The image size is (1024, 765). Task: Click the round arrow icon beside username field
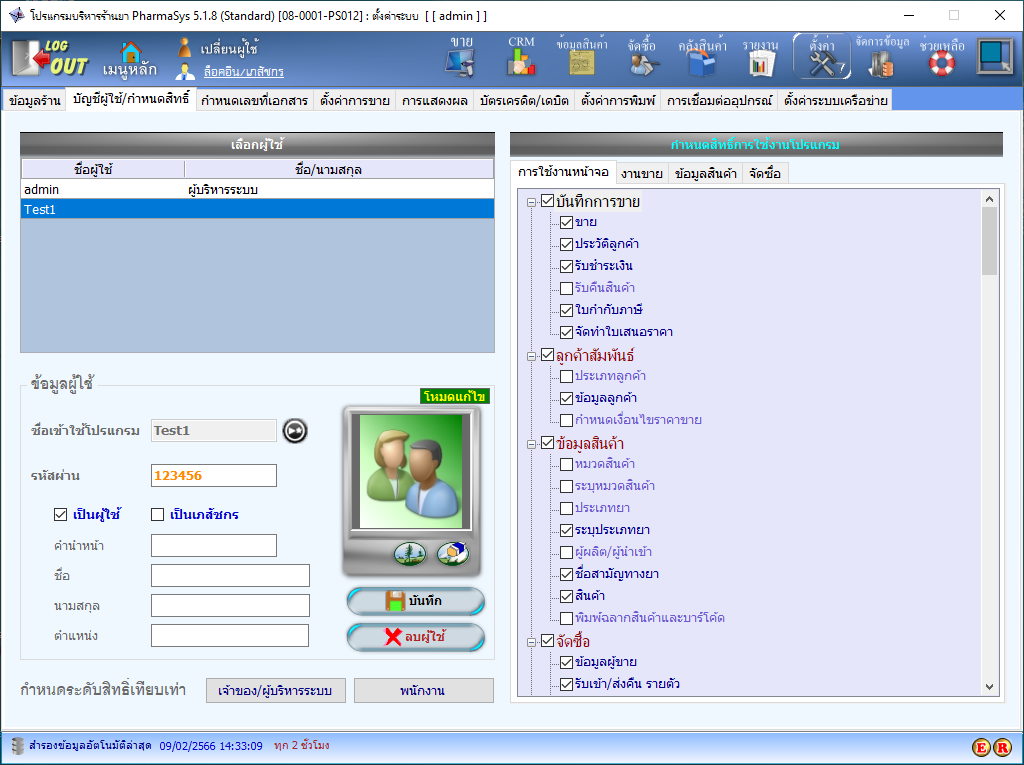pyautogui.click(x=295, y=431)
